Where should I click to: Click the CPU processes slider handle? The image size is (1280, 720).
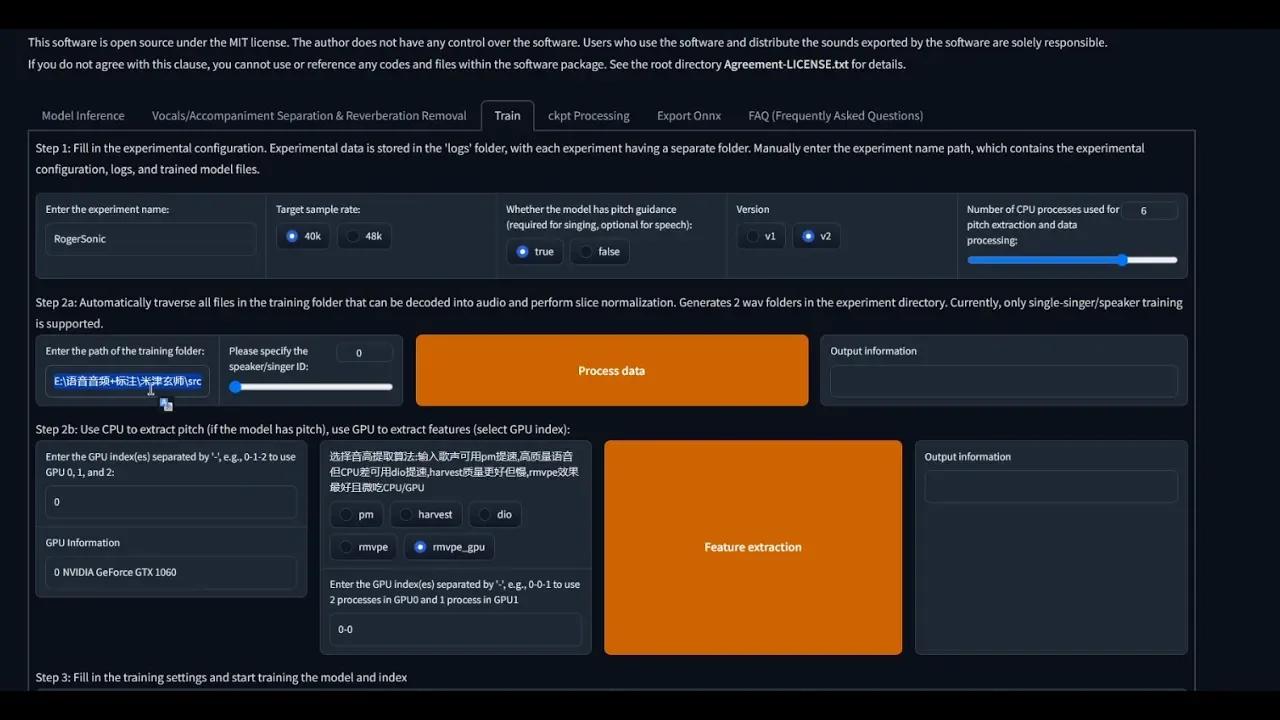(1124, 259)
